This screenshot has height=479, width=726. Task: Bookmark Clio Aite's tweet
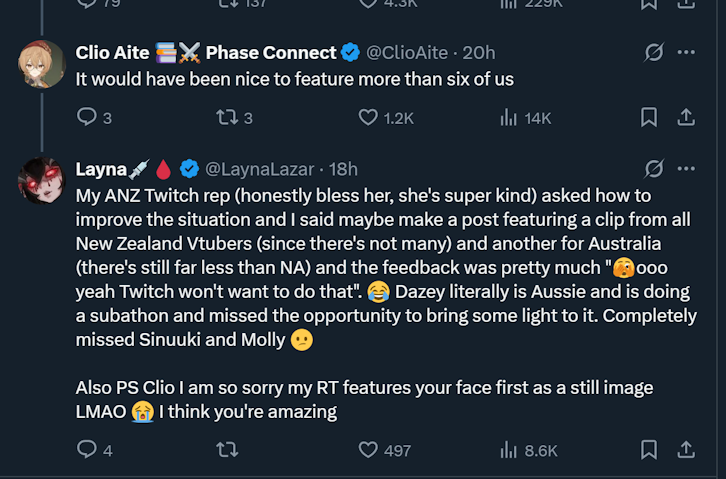pyautogui.click(x=648, y=118)
